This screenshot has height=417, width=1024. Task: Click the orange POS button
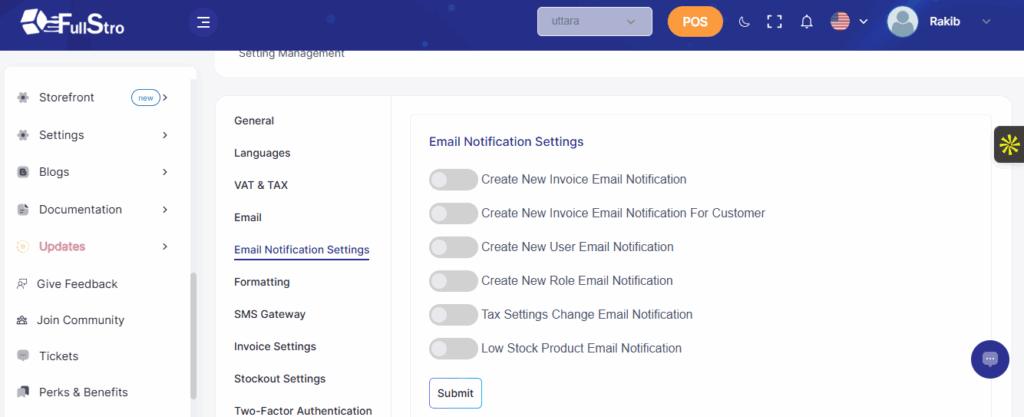click(x=694, y=22)
